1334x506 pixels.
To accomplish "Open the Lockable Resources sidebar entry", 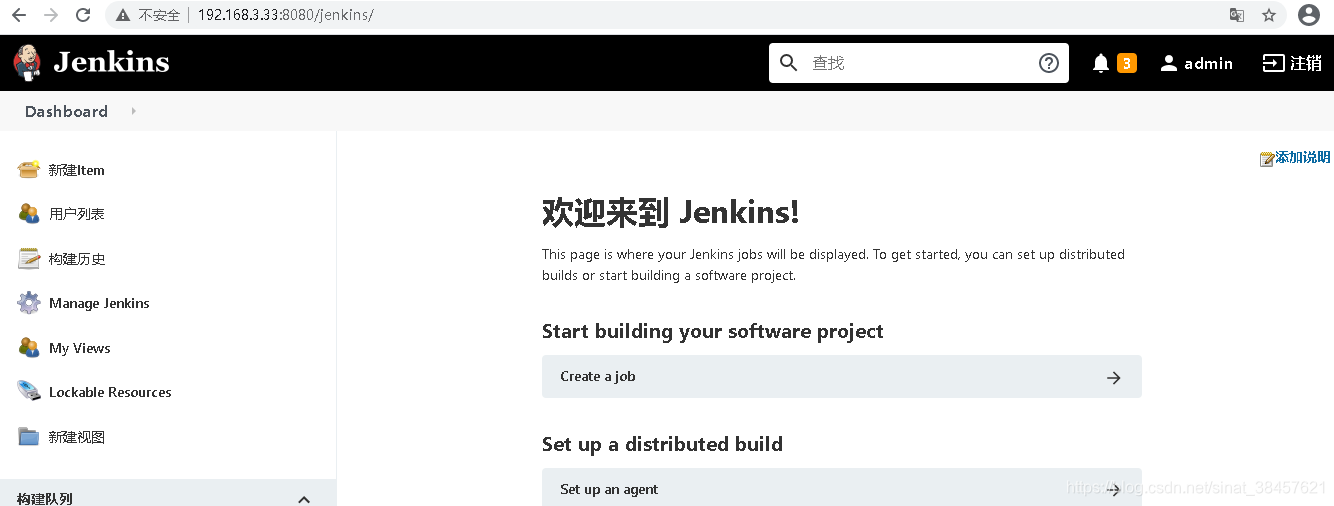I will click(110, 392).
